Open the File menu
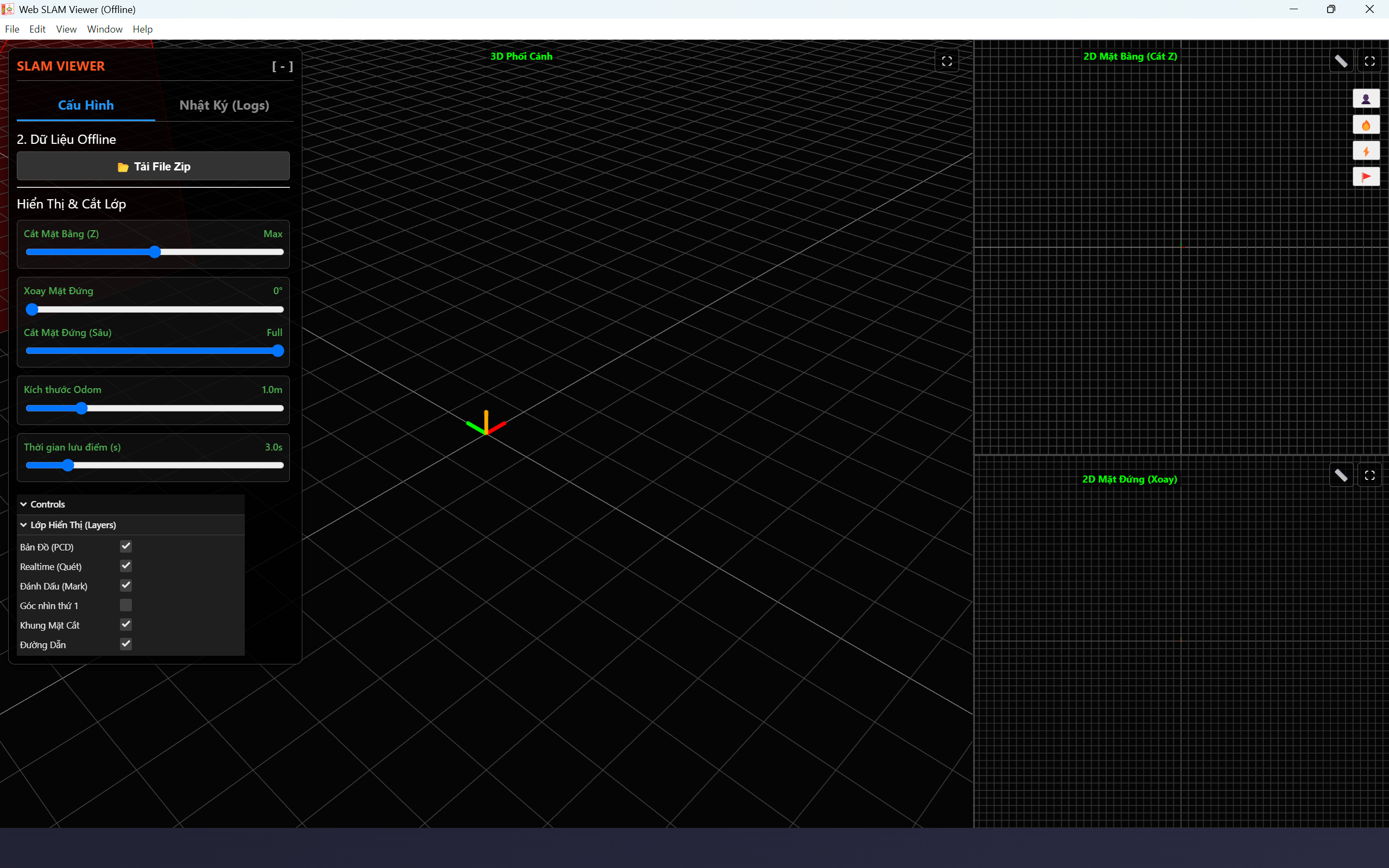Viewport: 1389px width, 868px height. tap(12, 29)
